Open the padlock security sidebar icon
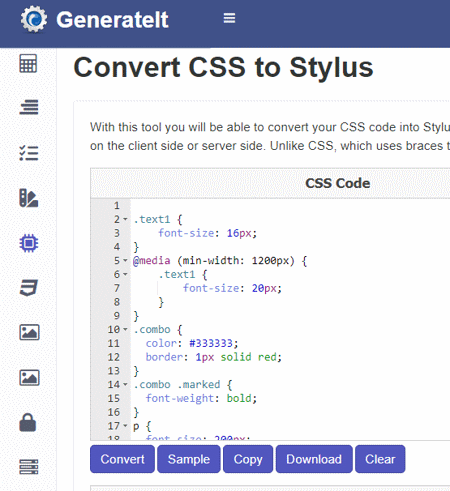Image resolution: width=450 pixels, height=491 pixels. pos(28,423)
